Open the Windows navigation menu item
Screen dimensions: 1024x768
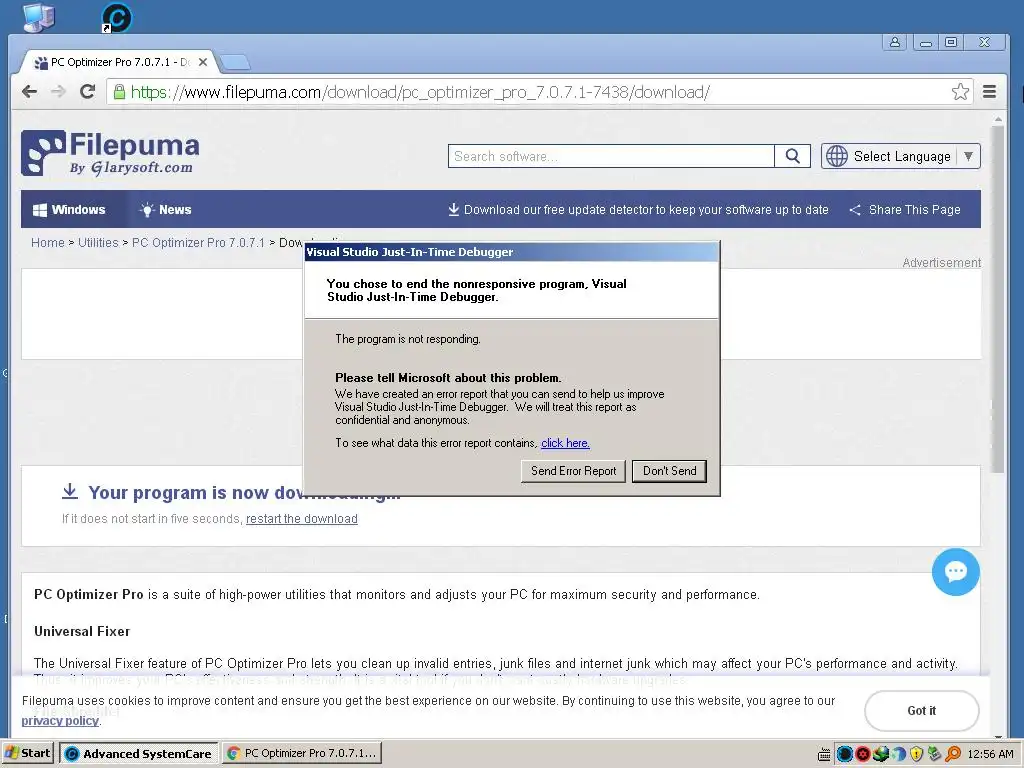(69, 210)
